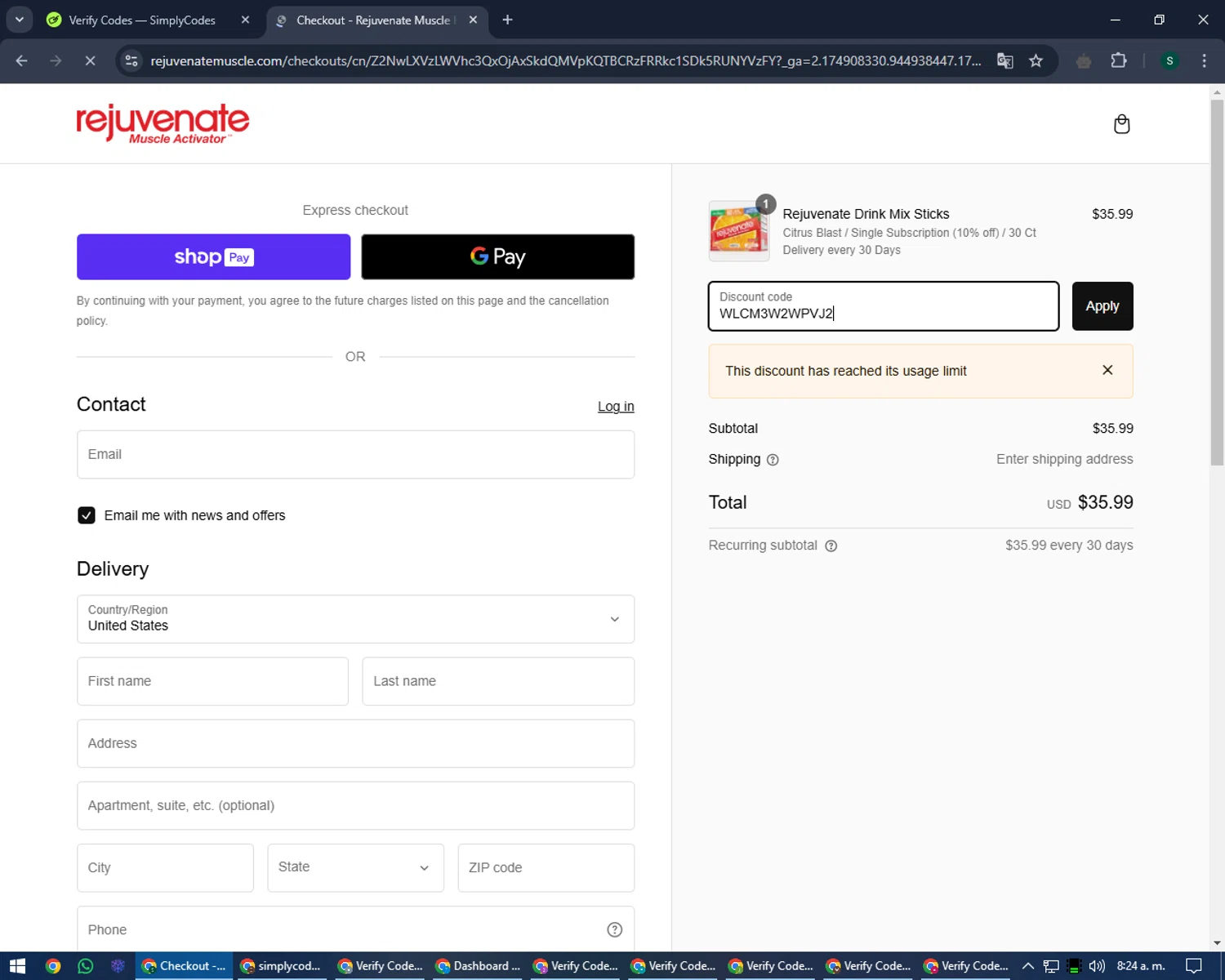
Task: Click the Address field
Action: click(355, 743)
